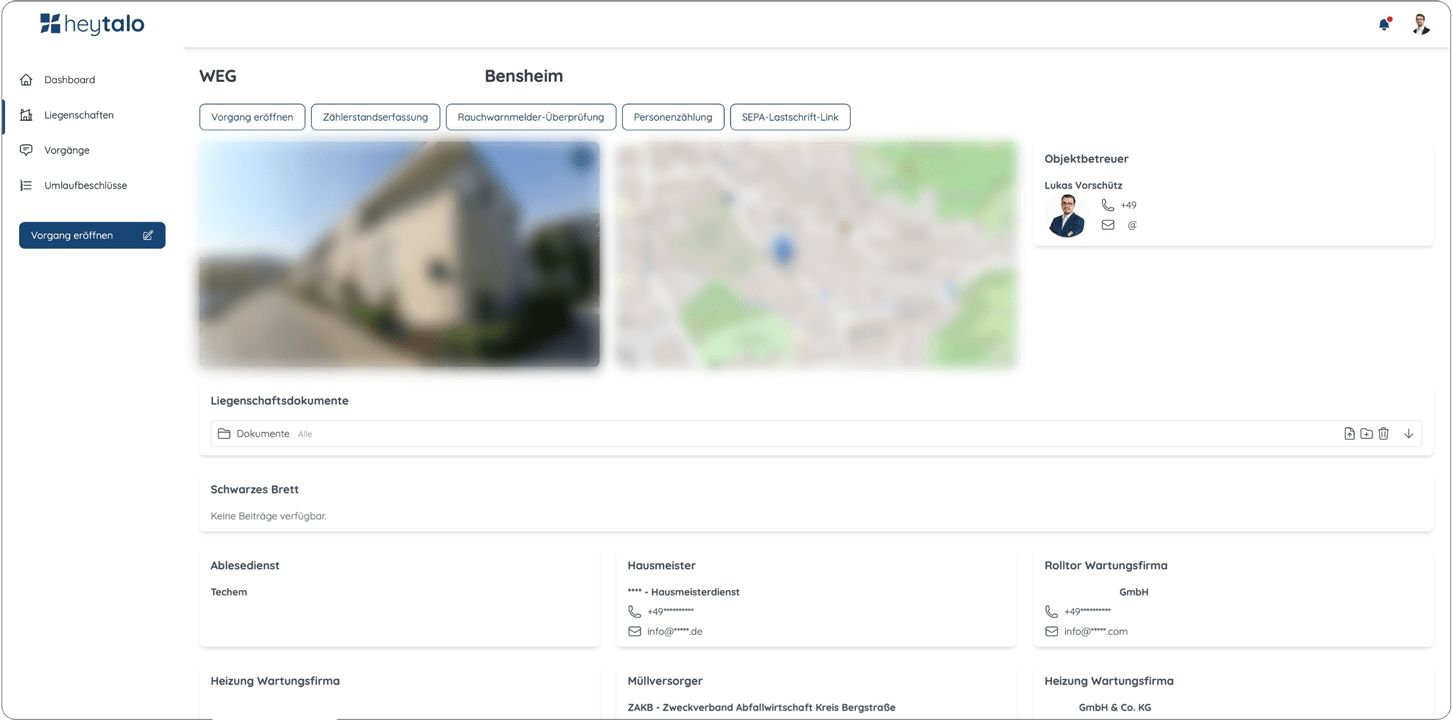Click the heytalo logo
The width and height of the screenshot is (1452, 720).
(92, 24)
